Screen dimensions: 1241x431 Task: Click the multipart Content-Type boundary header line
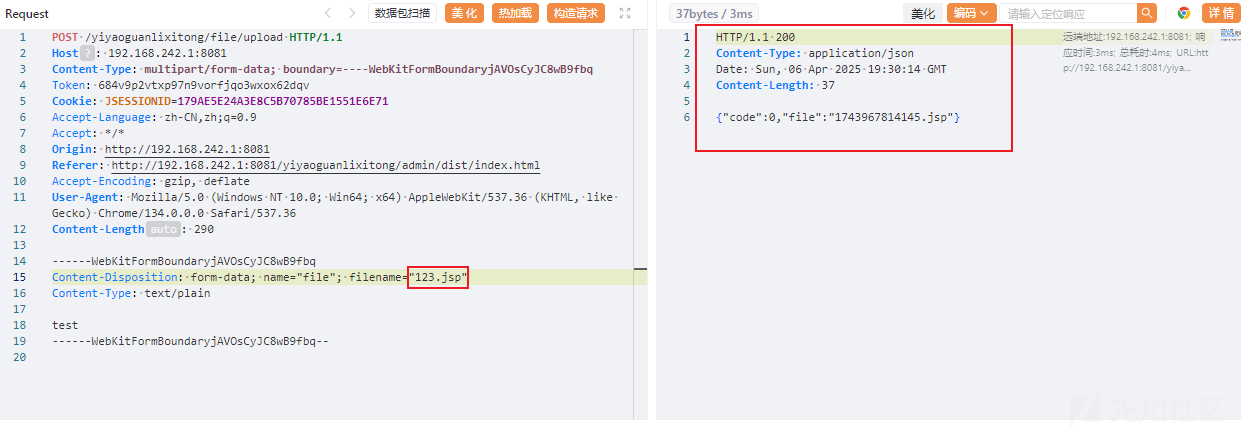(322, 69)
